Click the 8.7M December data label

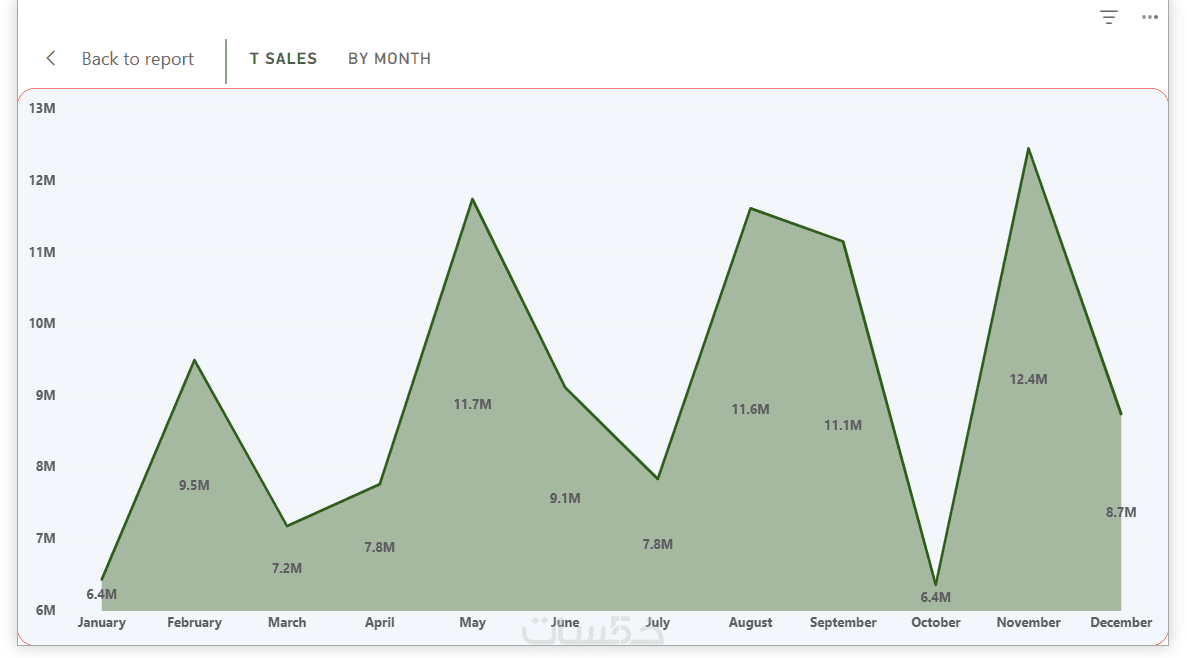tap(1121, 513)
